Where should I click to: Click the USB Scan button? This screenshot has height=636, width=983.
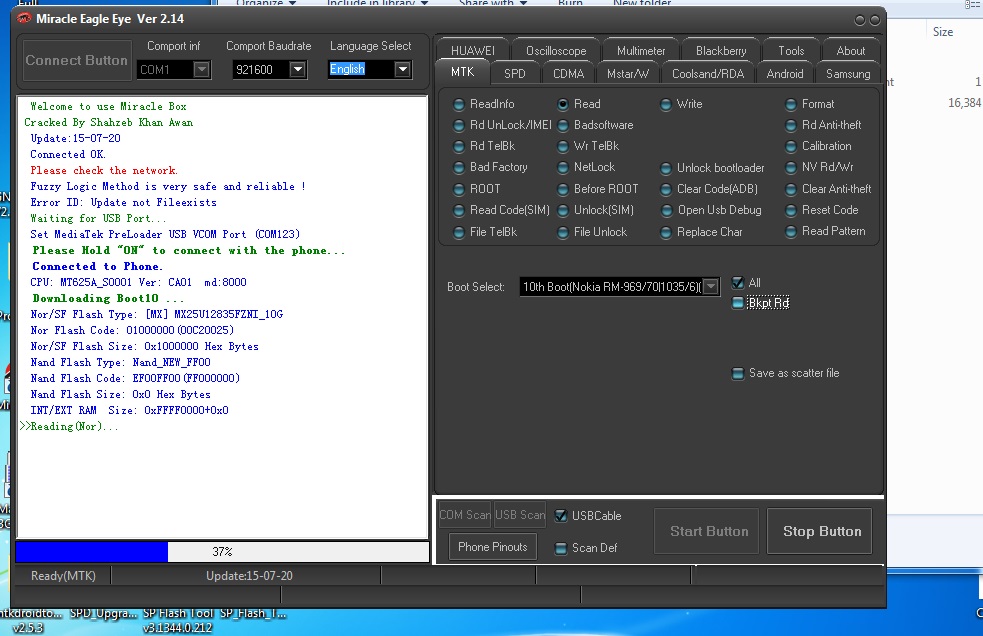(520, 515)
